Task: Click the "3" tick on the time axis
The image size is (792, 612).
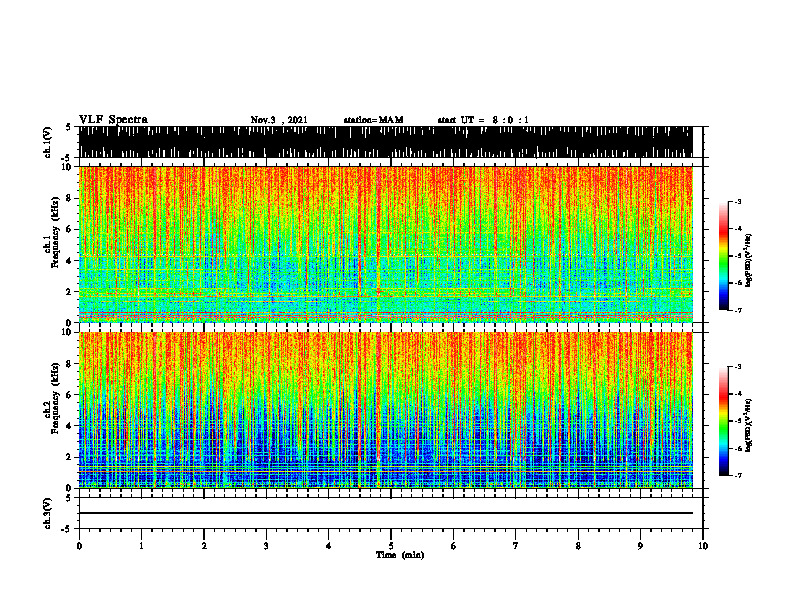Action: [x=266, y=546]
